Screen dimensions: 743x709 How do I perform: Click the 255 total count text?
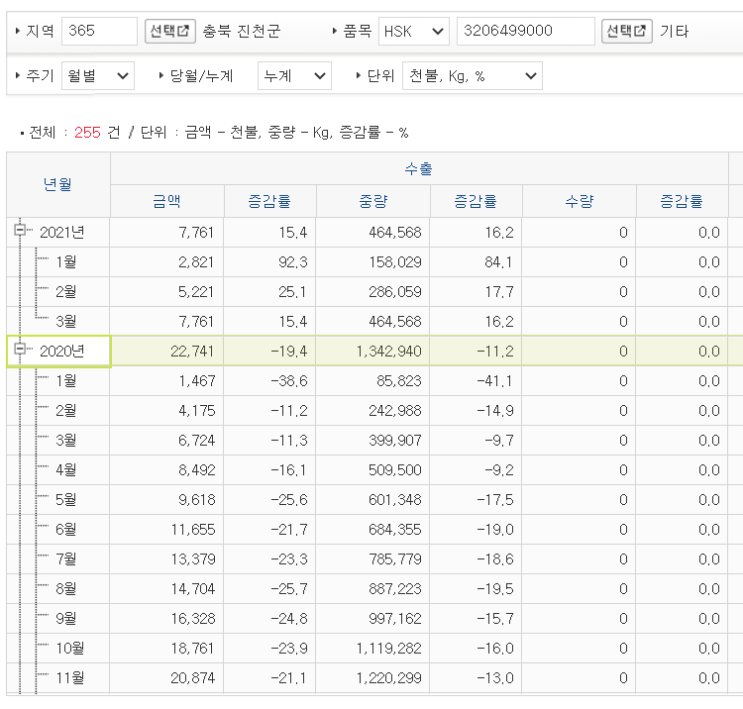point(88,132)
